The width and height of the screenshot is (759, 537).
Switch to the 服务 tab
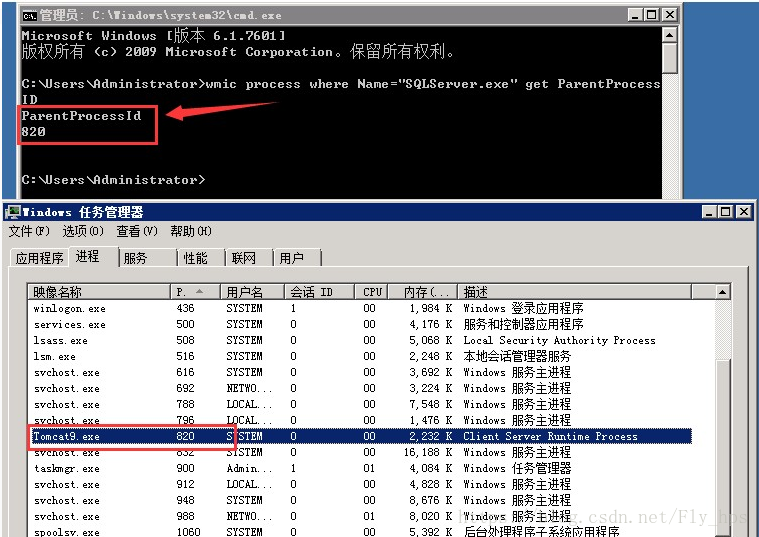[x=148, y=258]
